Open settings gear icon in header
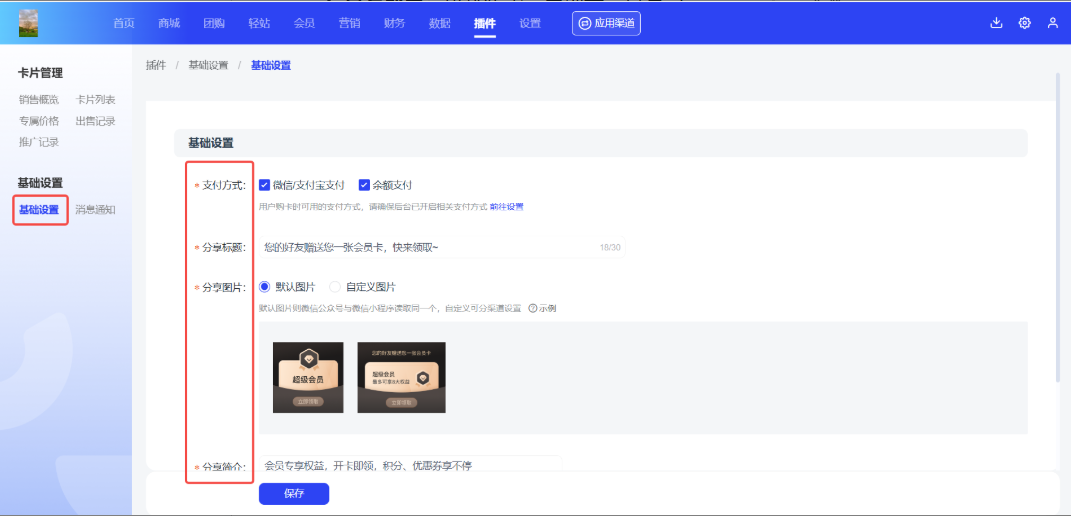Screen dimensions: 1071x516 1024,23
